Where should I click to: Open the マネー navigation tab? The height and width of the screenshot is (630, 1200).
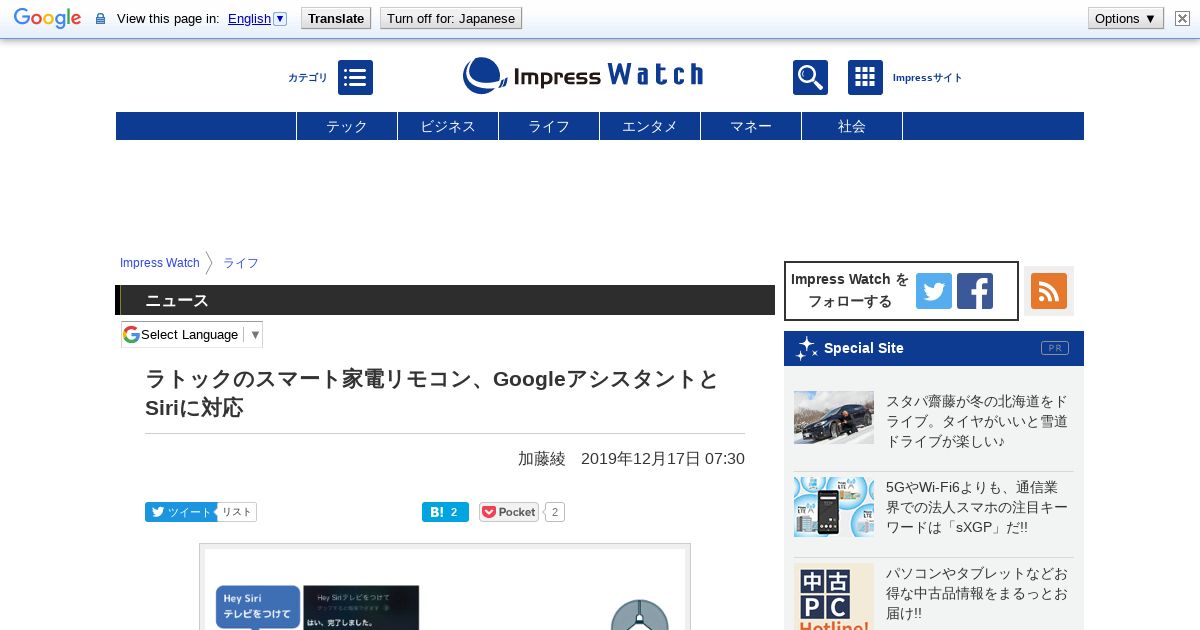[751, 126]
